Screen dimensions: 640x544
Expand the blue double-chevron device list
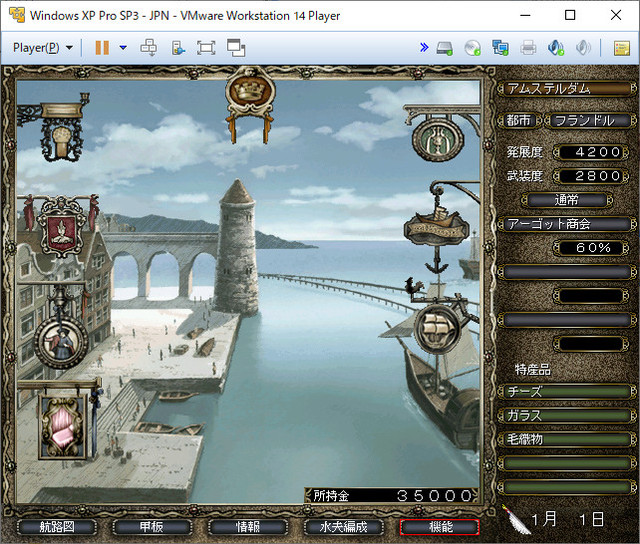[x=424, y=47]
